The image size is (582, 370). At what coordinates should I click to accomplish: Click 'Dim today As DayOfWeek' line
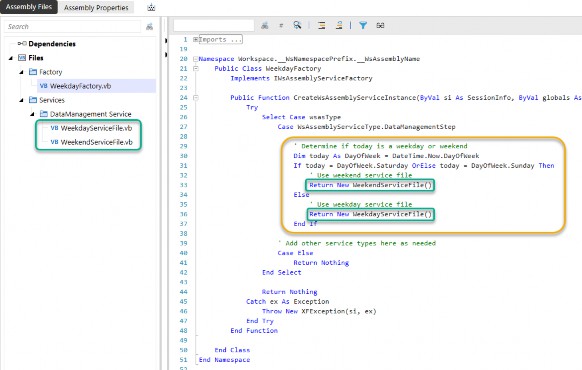pos(386,156)
